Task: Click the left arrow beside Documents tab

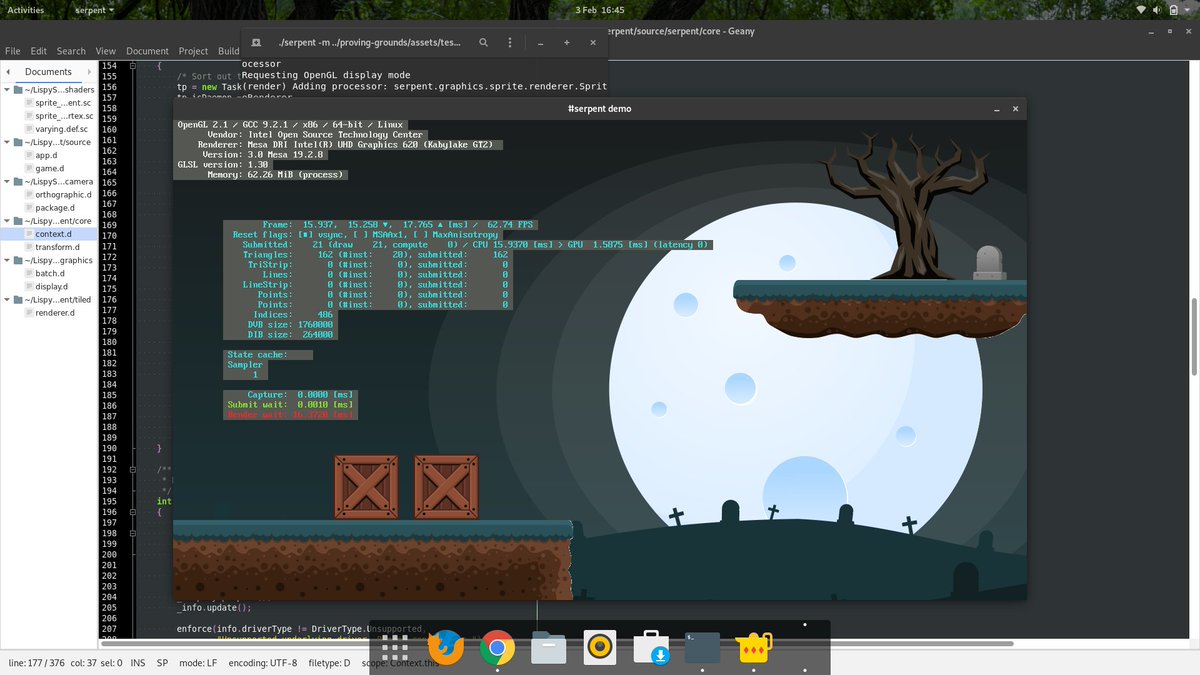Action: point(7,72)
